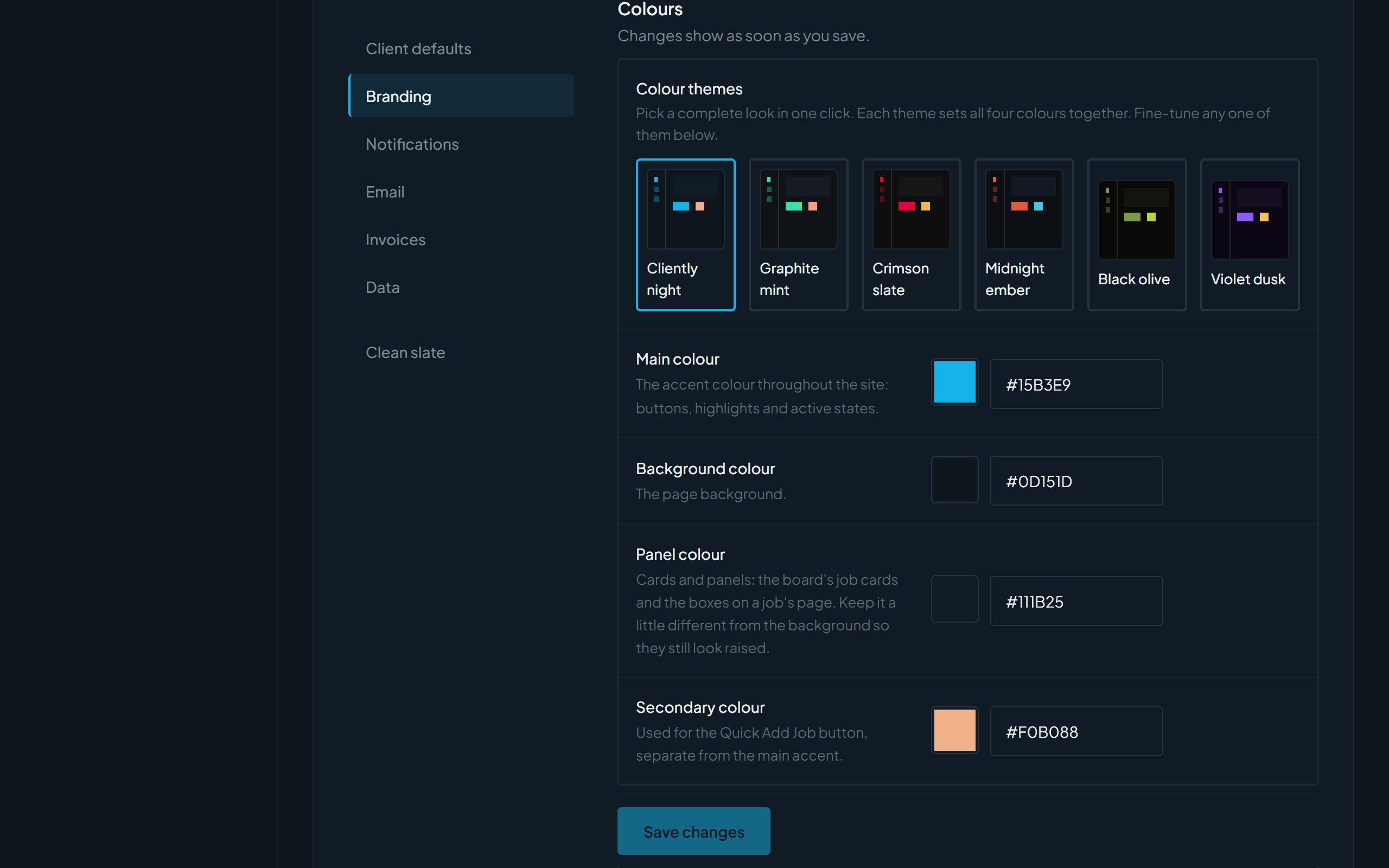Choose the Graphite mint theme card
Image resolution: width=1389 pixels, height=868 pixels.
pyautogui.click(x=798, y=235)
